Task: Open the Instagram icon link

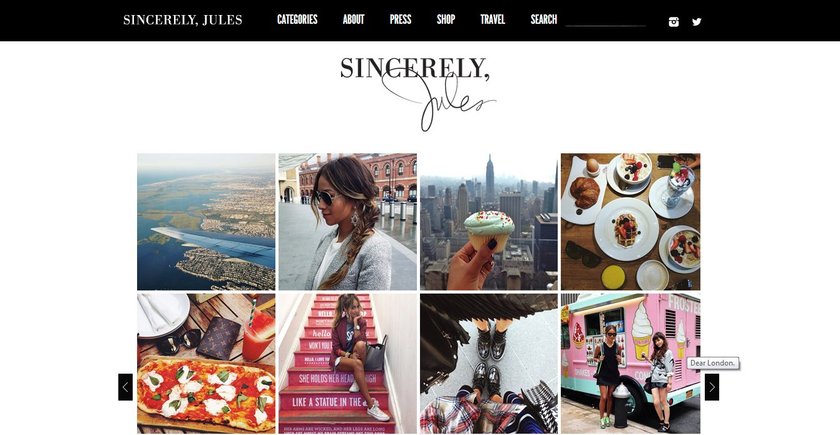Action: point(674,22)
